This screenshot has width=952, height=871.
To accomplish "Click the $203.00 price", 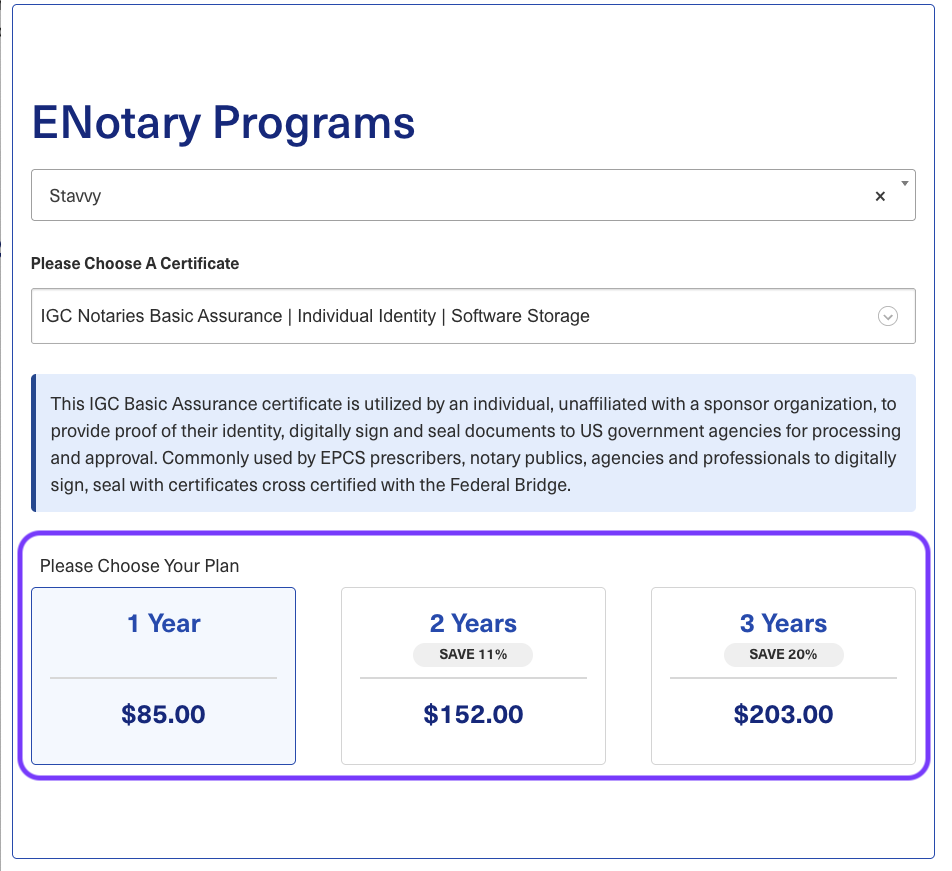I will [x=783, y=714].
